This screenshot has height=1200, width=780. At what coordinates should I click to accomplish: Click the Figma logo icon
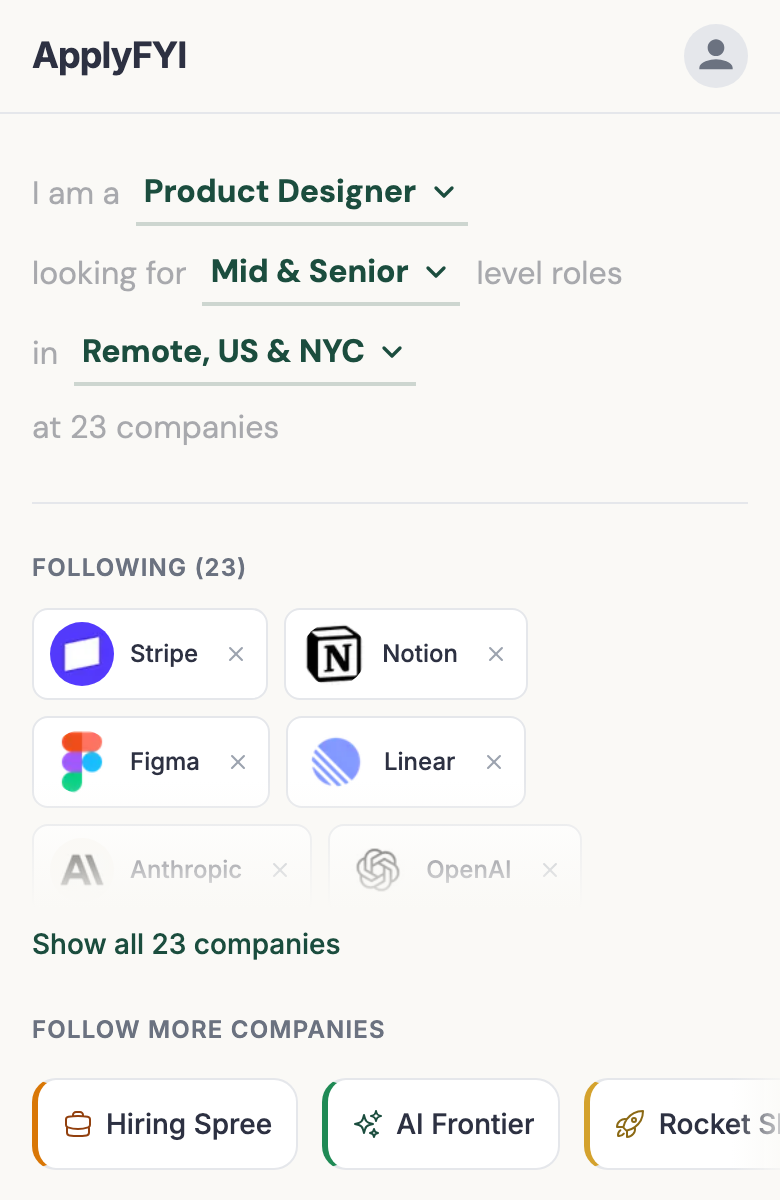(82, 762)
